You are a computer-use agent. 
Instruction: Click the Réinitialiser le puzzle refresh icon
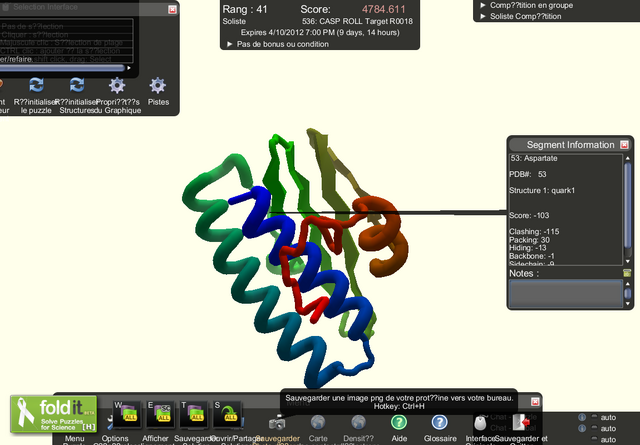pyautogui.click(x=36, y=85)
